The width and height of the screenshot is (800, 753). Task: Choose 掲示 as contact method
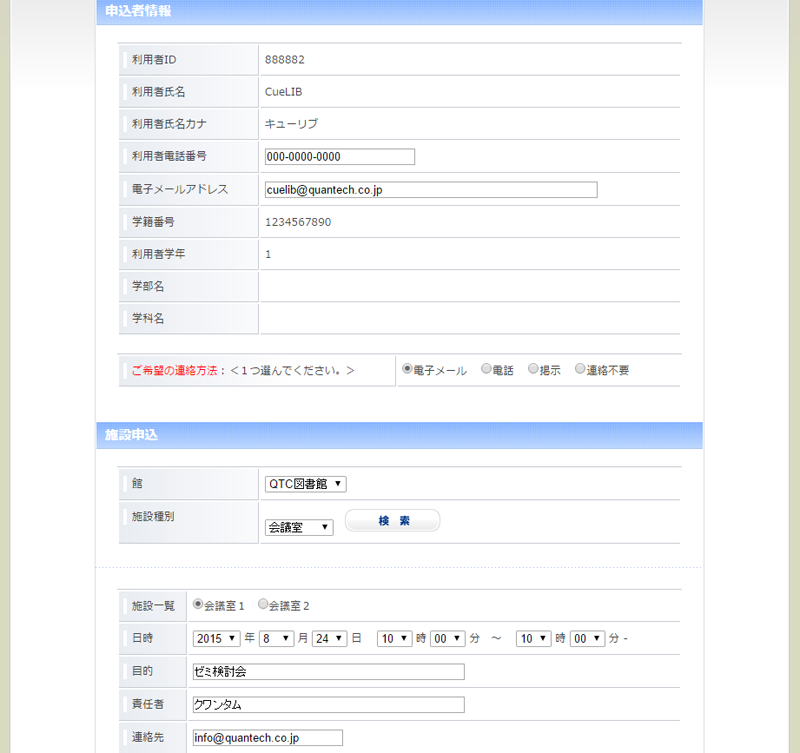coord(533,368)
